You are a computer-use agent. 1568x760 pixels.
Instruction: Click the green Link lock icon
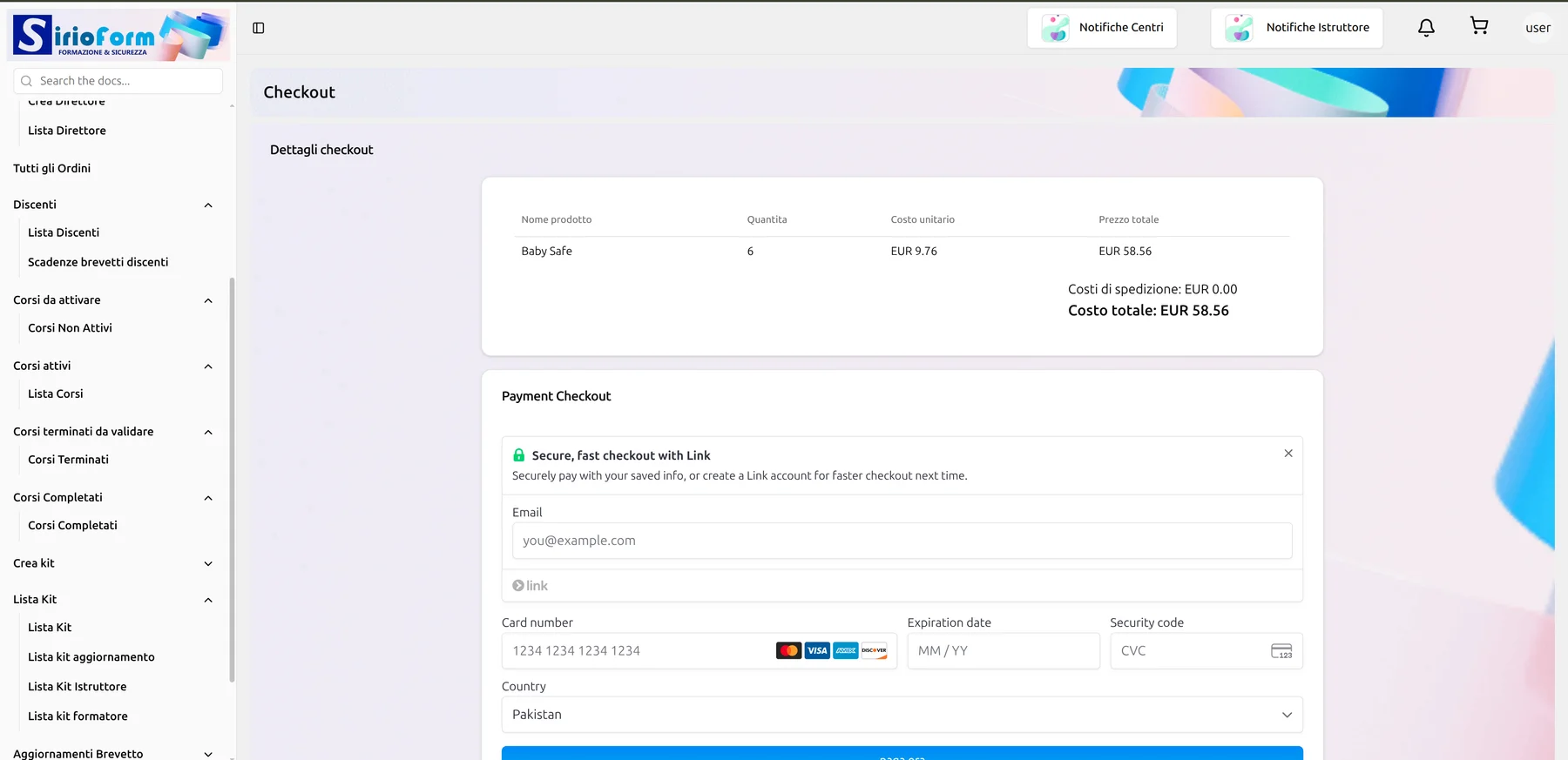click(519, 455)
